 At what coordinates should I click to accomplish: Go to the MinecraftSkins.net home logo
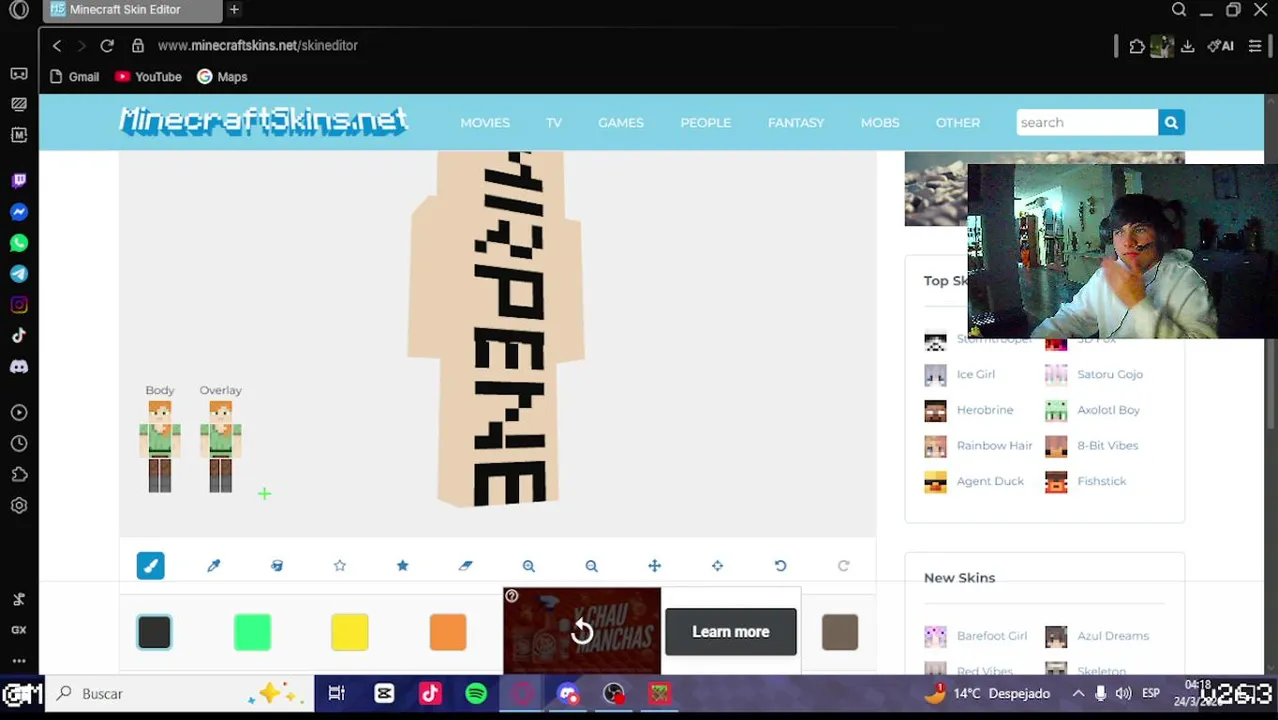(x=263, y=121)
